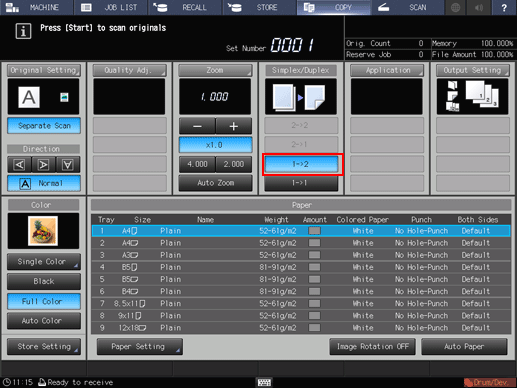
Task: Select tray 6 B4 paper row
Action: click(x=301, y=292)
